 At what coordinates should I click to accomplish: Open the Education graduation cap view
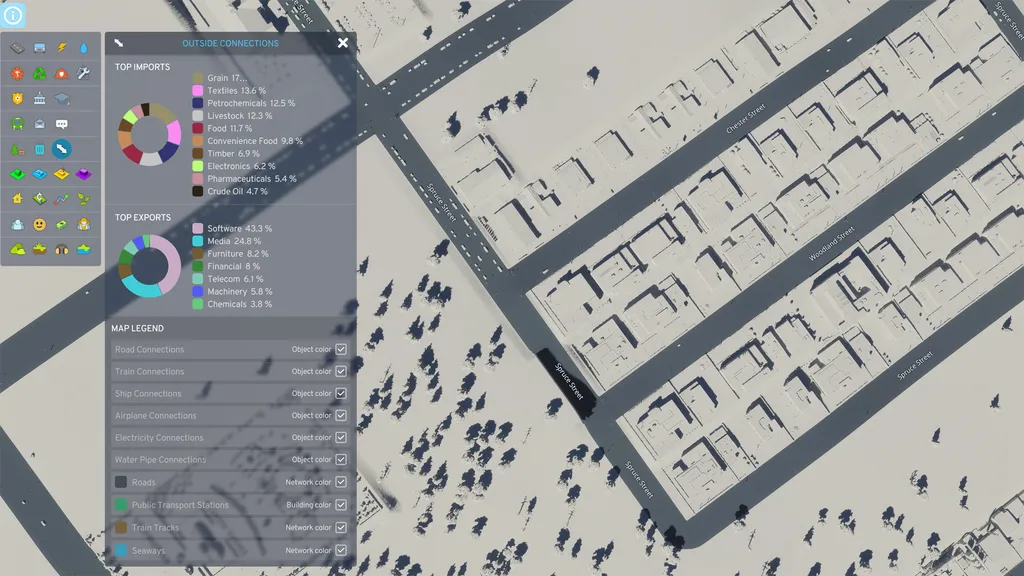pyautogui.click(x=62, y=99)
